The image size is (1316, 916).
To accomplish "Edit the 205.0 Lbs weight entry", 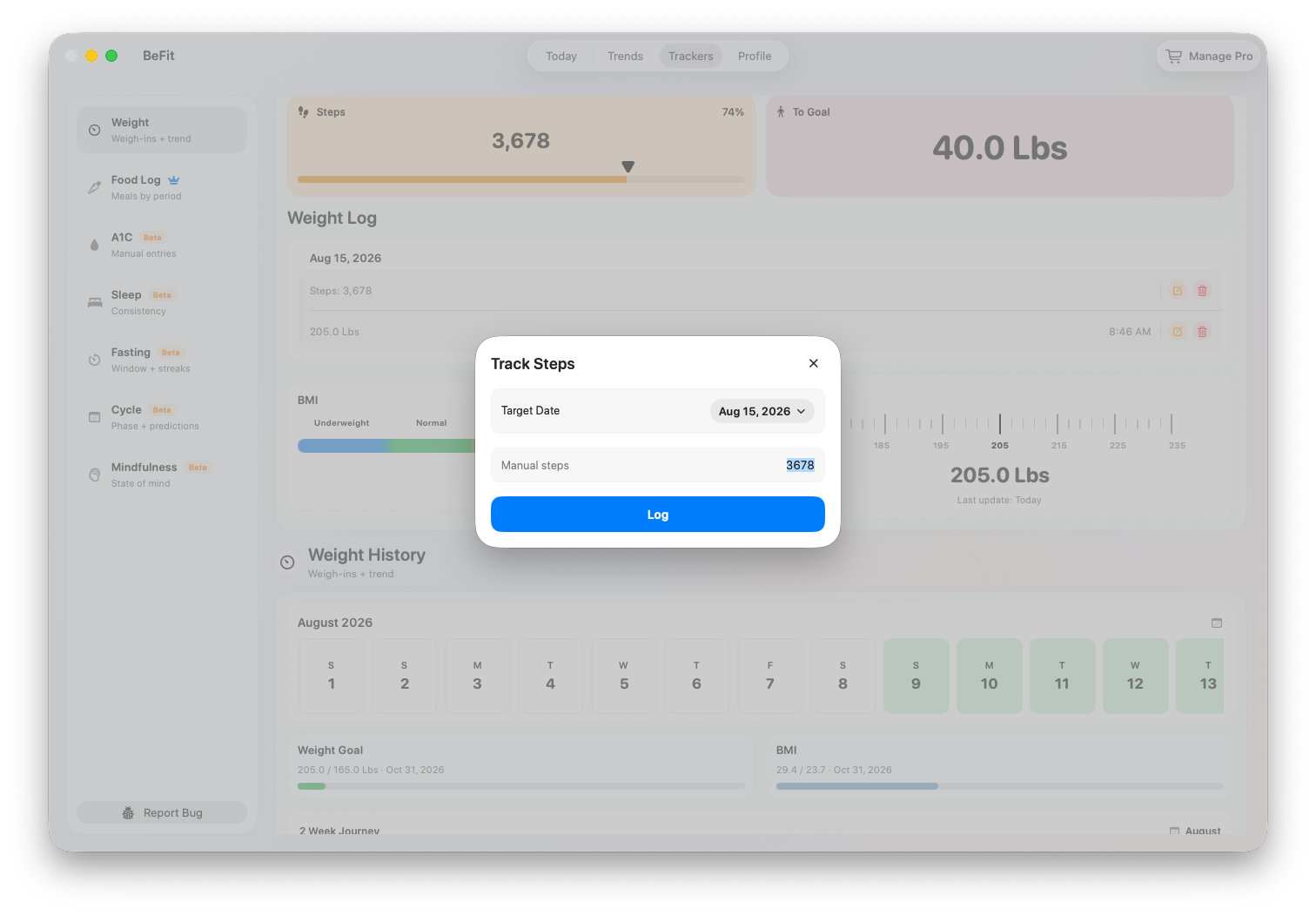I will [1178, 332].
